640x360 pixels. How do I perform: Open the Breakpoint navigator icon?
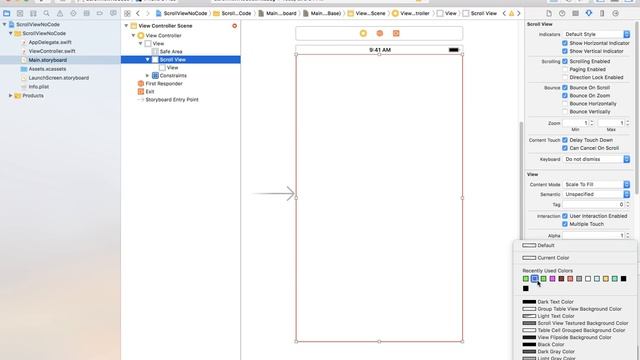100,13
